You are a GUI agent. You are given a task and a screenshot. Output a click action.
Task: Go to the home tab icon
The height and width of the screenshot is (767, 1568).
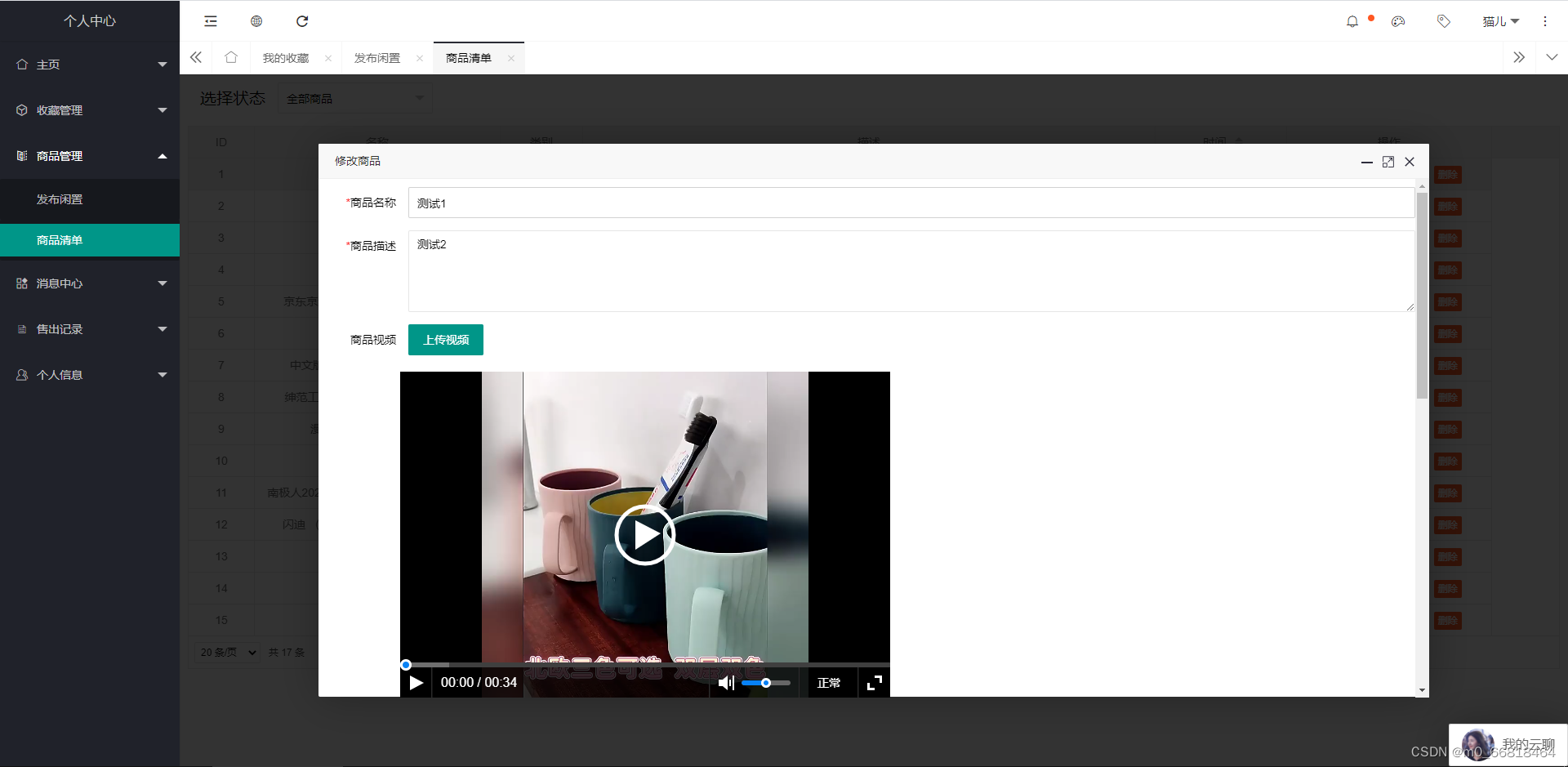(x=231, y=57)
